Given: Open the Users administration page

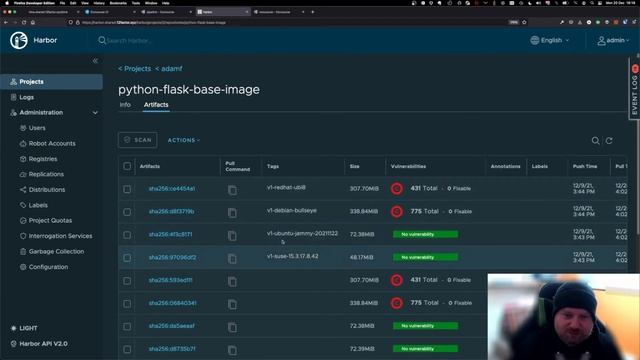Looking at the screenshot, I should (x=37, y=128).
